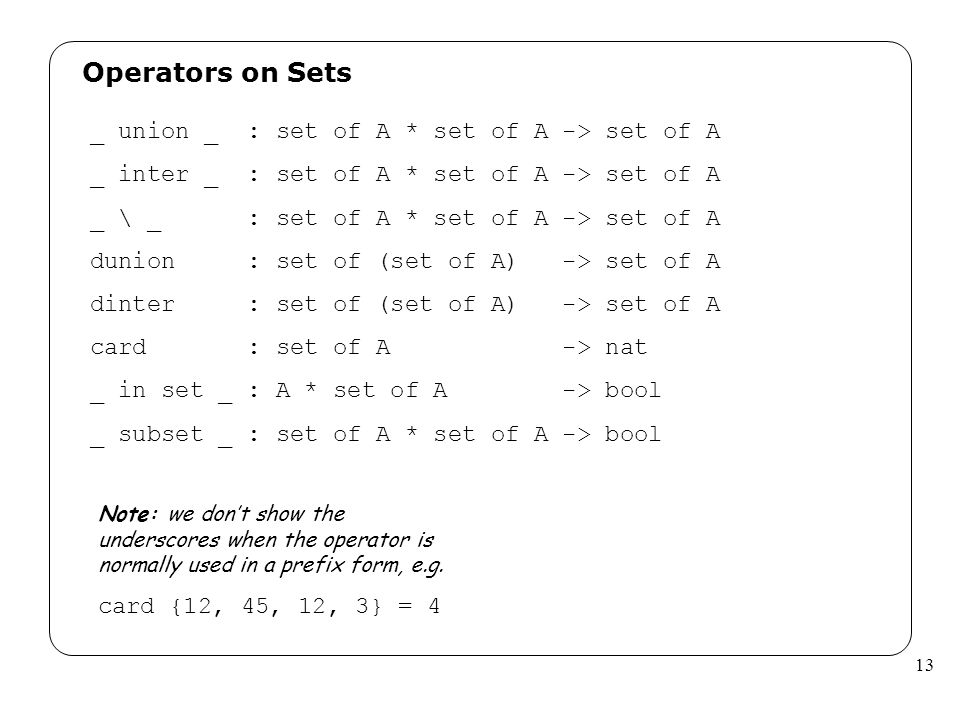Select the 'dunion' operator name
This screenshot has height=720, width=960.
coord(132,261)
